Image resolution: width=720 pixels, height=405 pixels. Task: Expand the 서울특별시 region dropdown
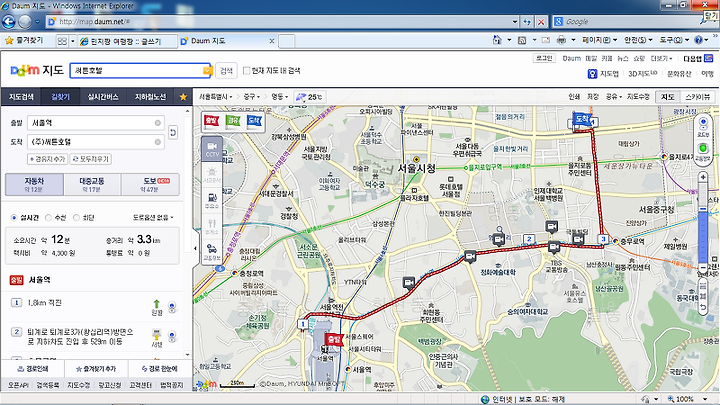[x=216, y=97]
